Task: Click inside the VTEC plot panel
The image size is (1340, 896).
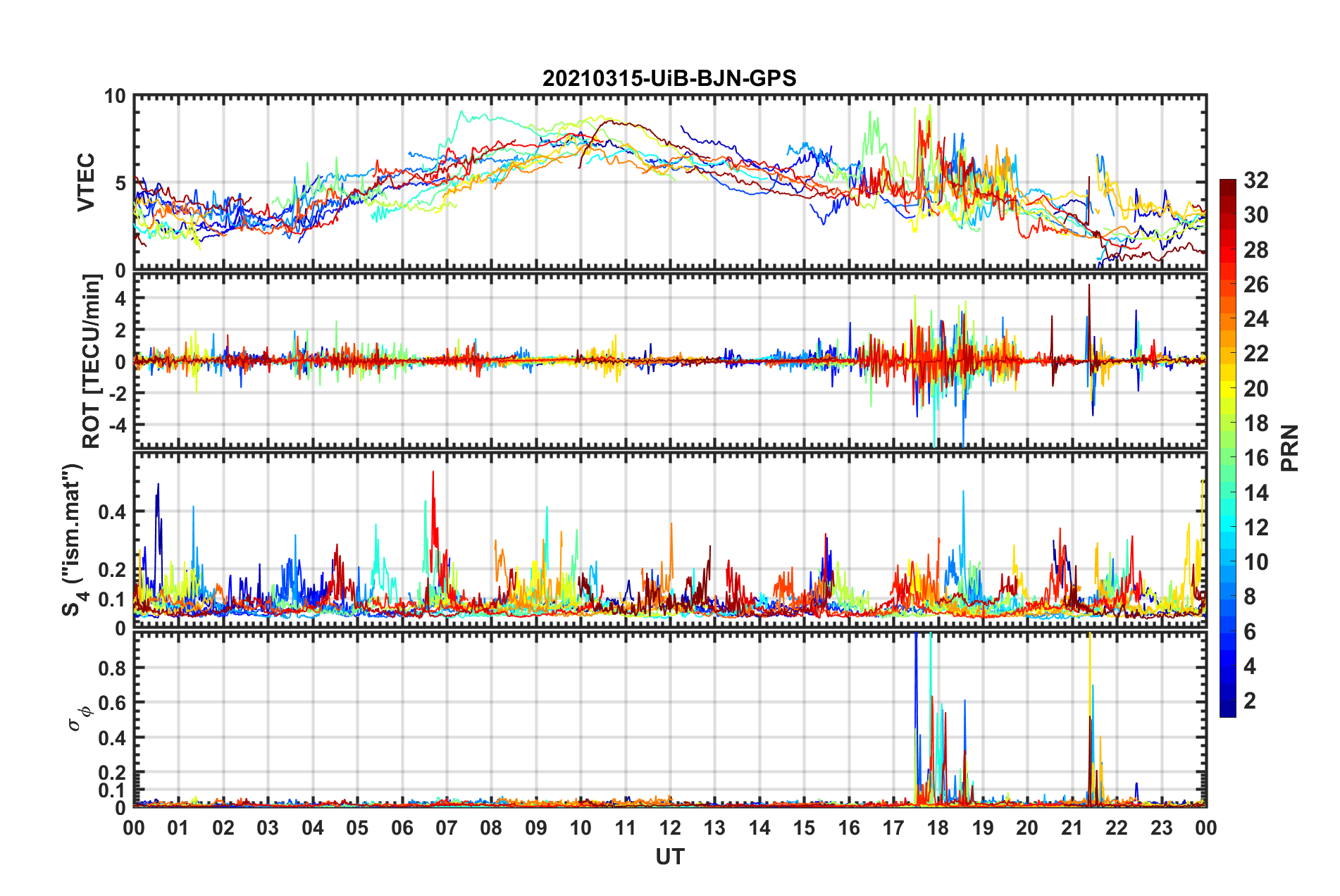Action: point(670,183)
